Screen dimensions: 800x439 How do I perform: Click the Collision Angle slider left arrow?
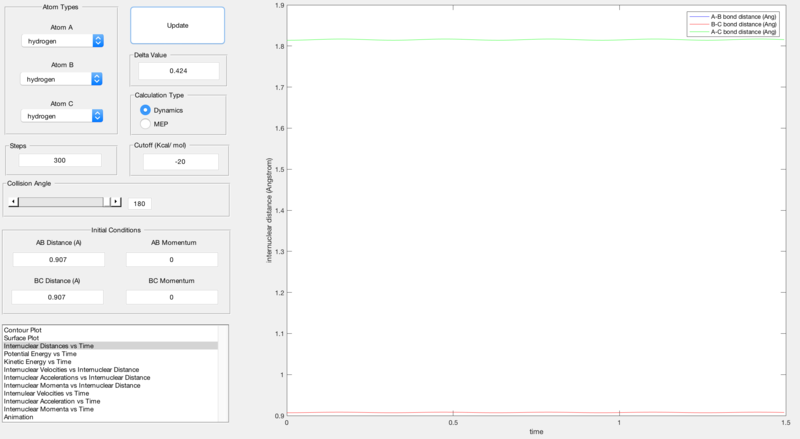(14, 202)
